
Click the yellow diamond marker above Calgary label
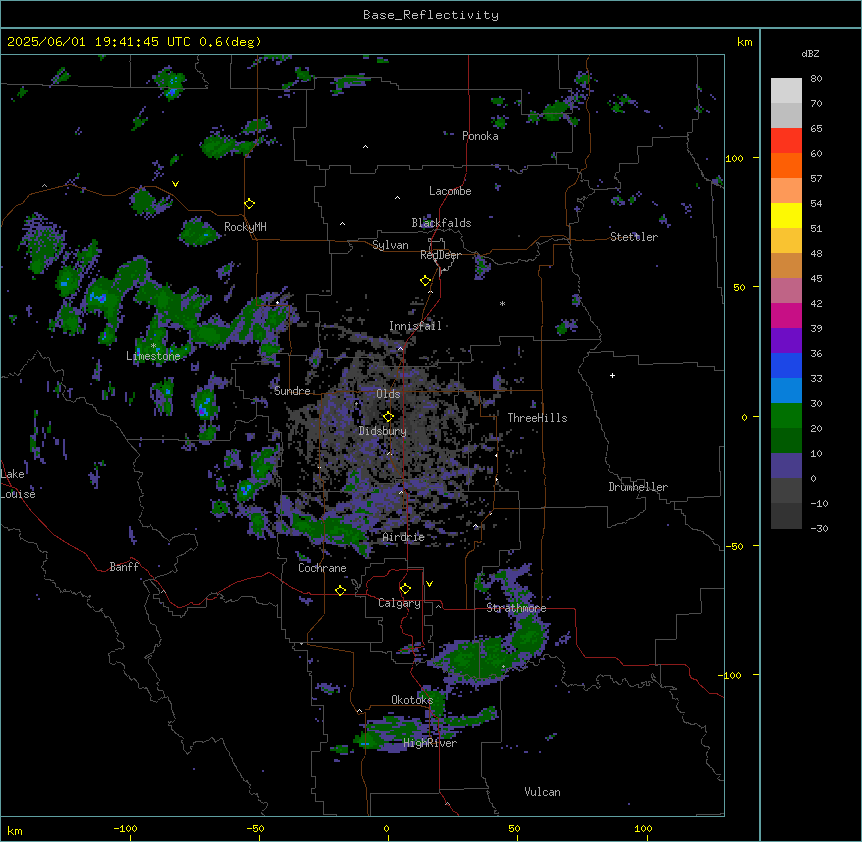click(x=405, y=589)
